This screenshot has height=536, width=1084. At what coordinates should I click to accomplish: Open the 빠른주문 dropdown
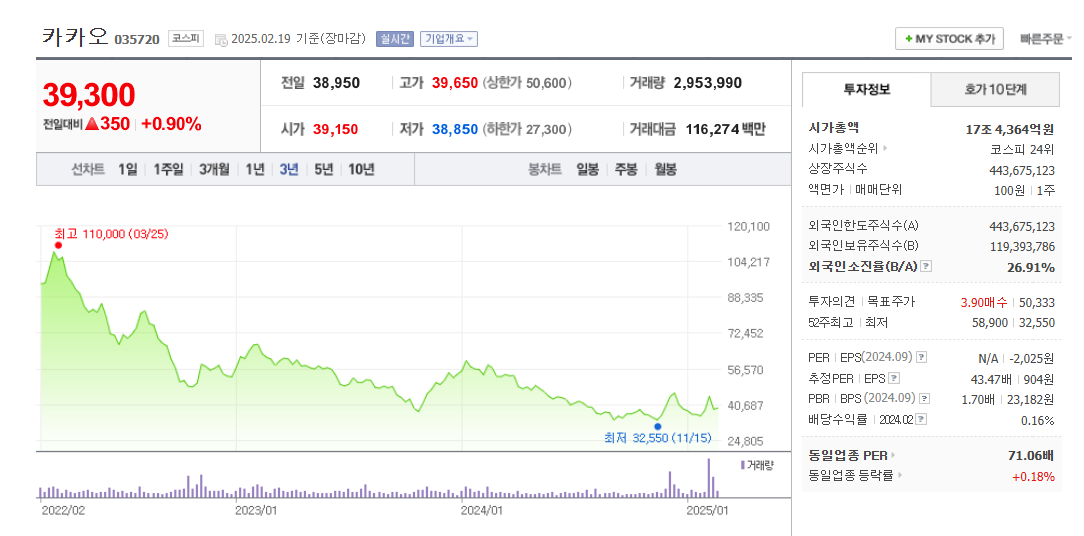click(x=1046, y=39)
